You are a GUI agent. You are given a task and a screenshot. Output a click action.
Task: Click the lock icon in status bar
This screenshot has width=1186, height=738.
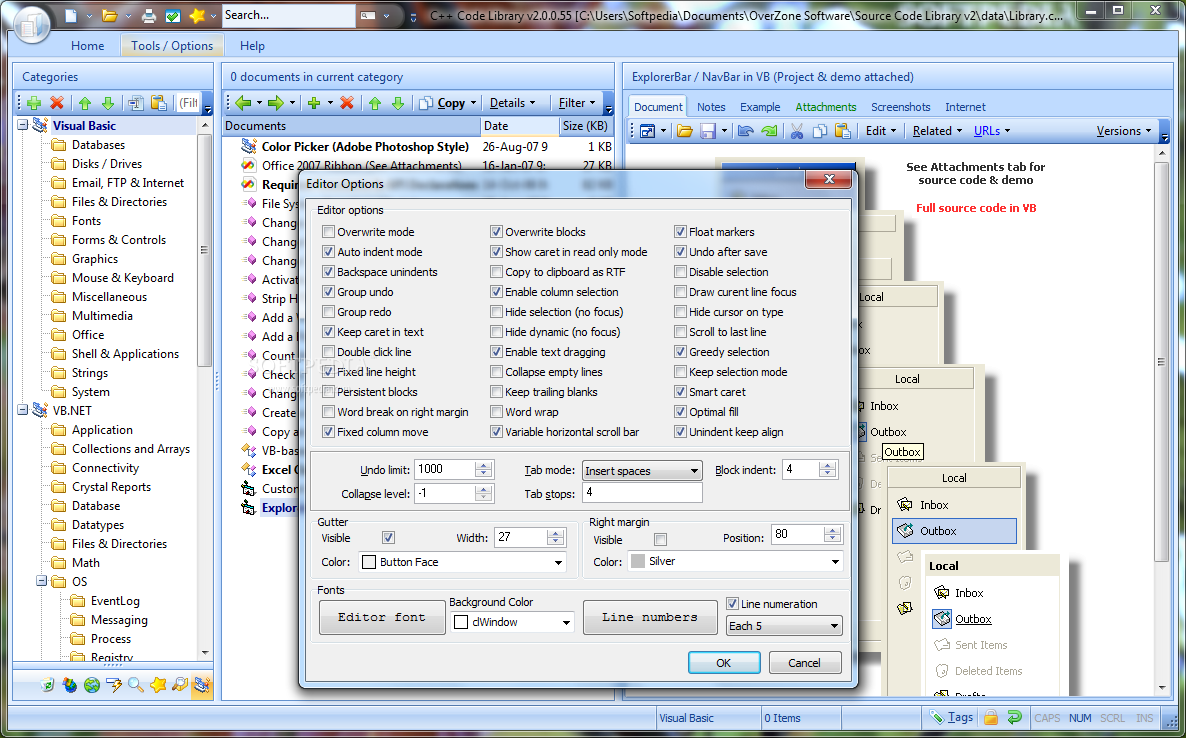pos(991,718)
